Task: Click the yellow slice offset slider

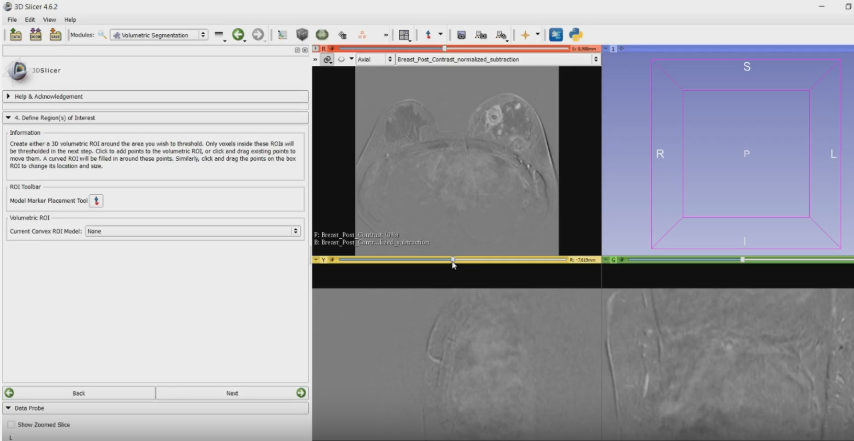Action: [452, 259]
